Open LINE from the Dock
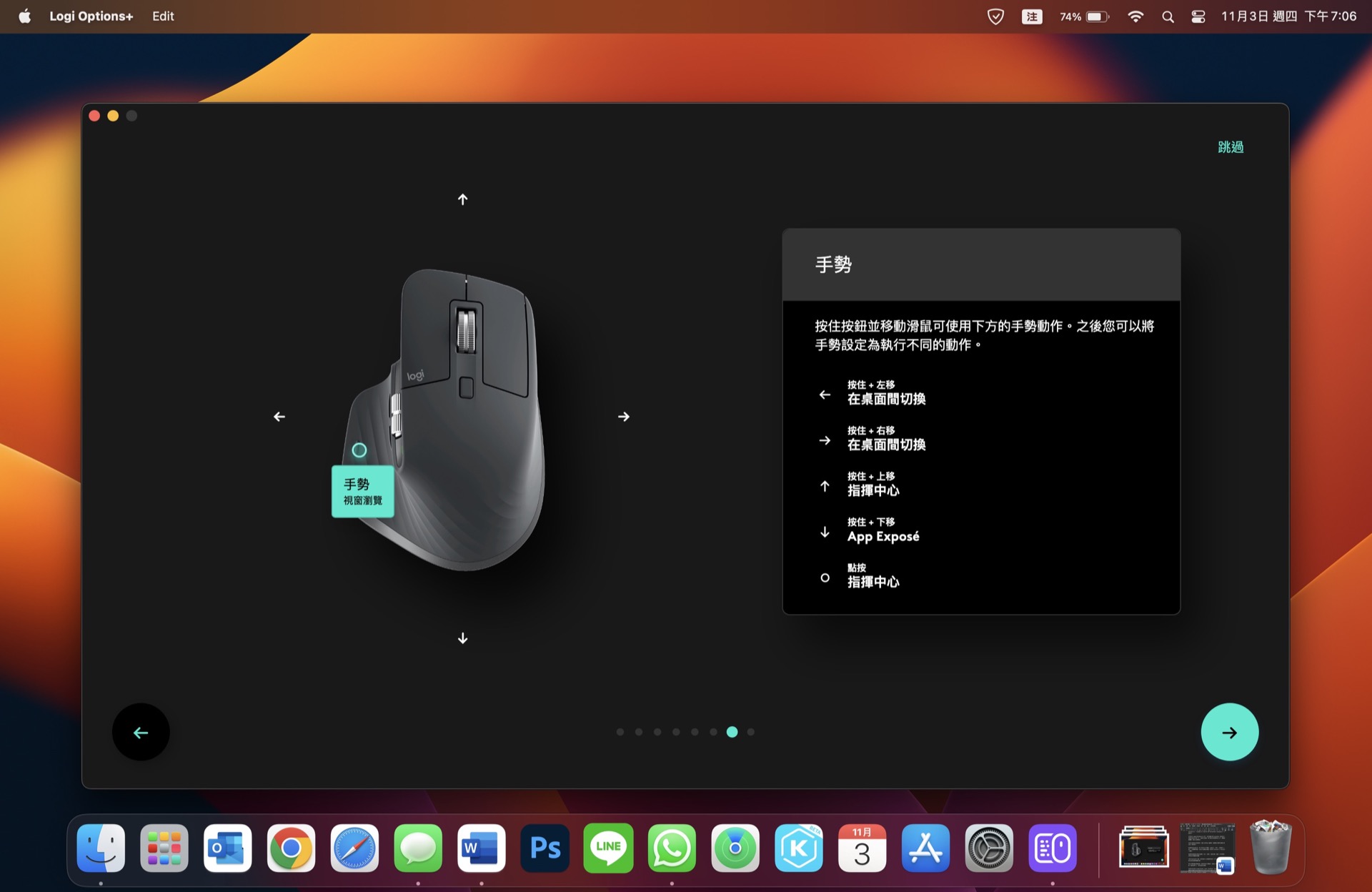The width and height of the screenshot is (1372, 892). click(608, 848)
